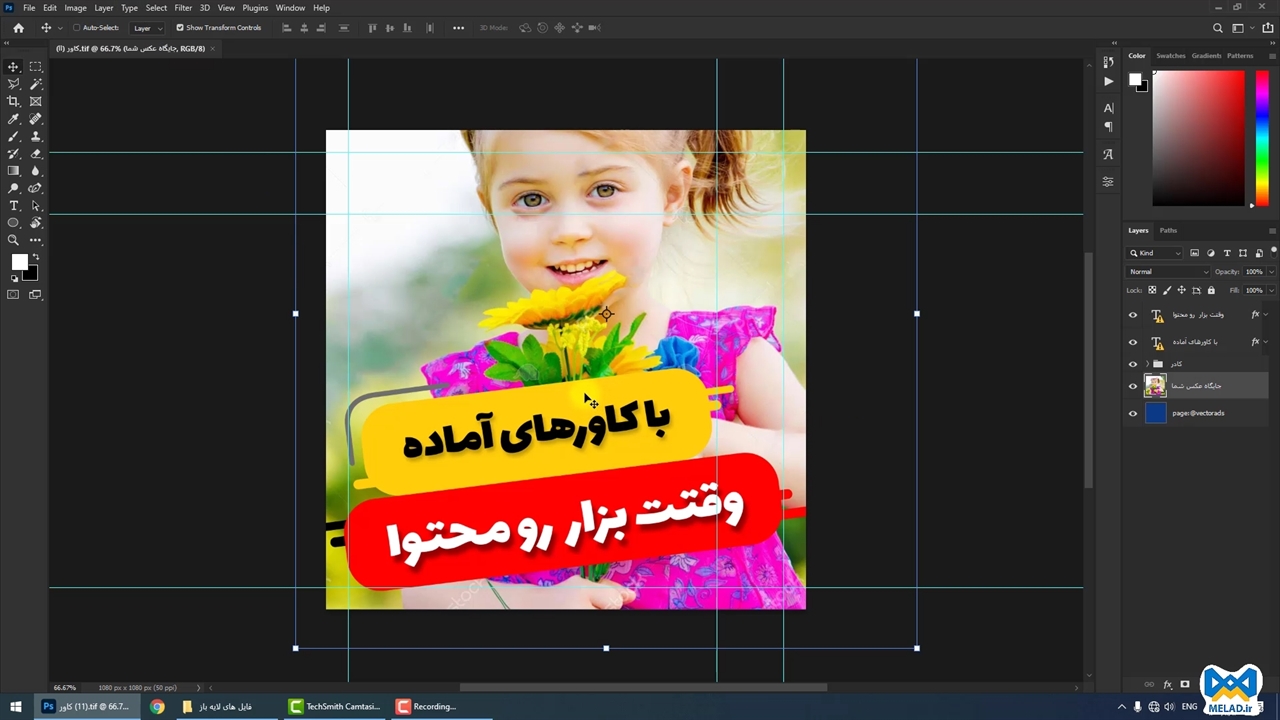Screen dimensions: 1280x720
Task: Open the Normal blend mode dropdown
Action: pos(1168,272)
